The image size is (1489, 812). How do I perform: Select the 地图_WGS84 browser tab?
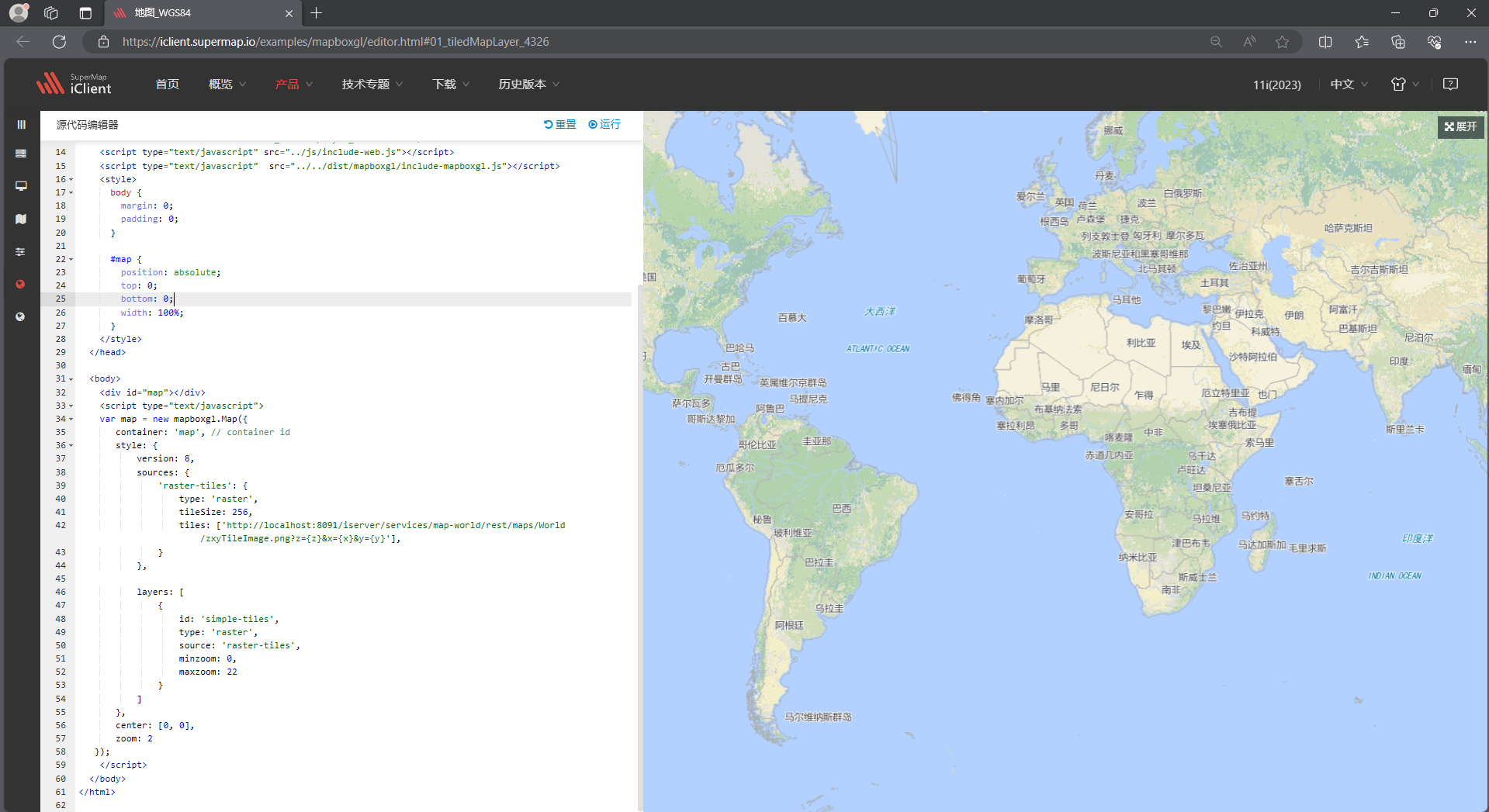point(202,13)
